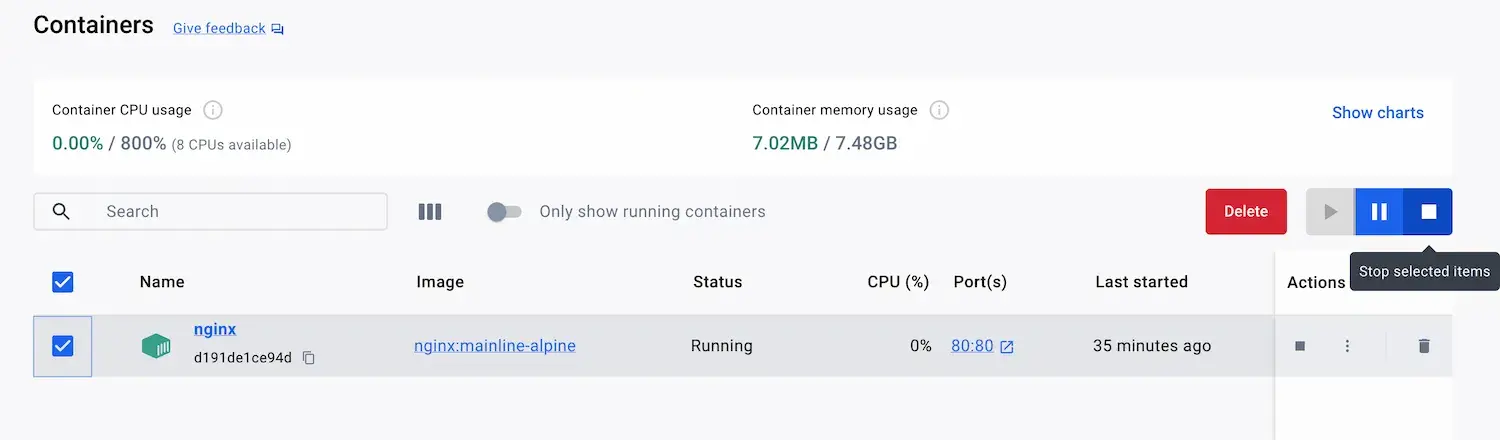Toggle Only show running containers
This screenshot has height=440, width=1500.
(504, 212)
